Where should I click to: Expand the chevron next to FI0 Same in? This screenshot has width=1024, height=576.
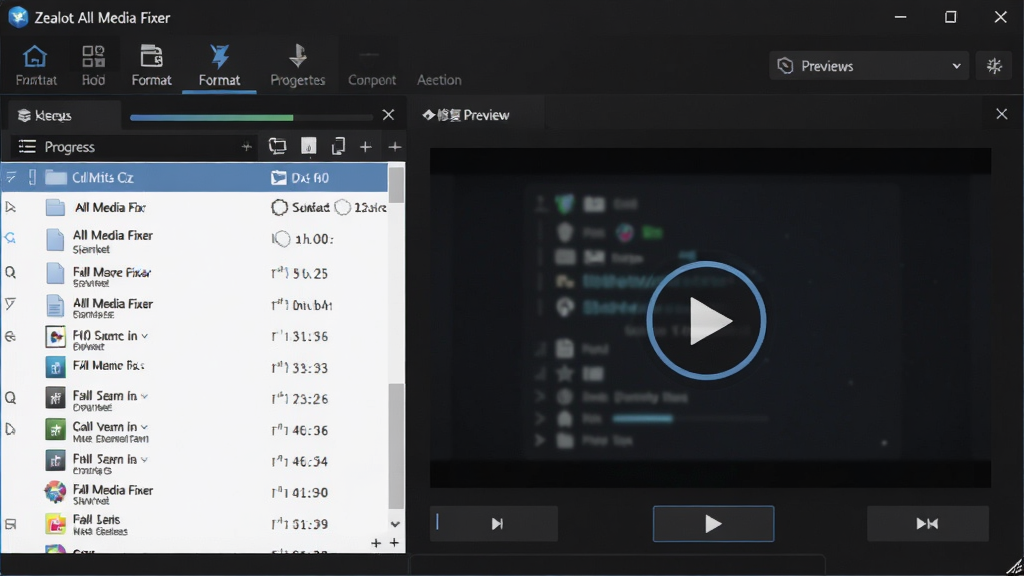pyautogui.click(x=144, y=336)
